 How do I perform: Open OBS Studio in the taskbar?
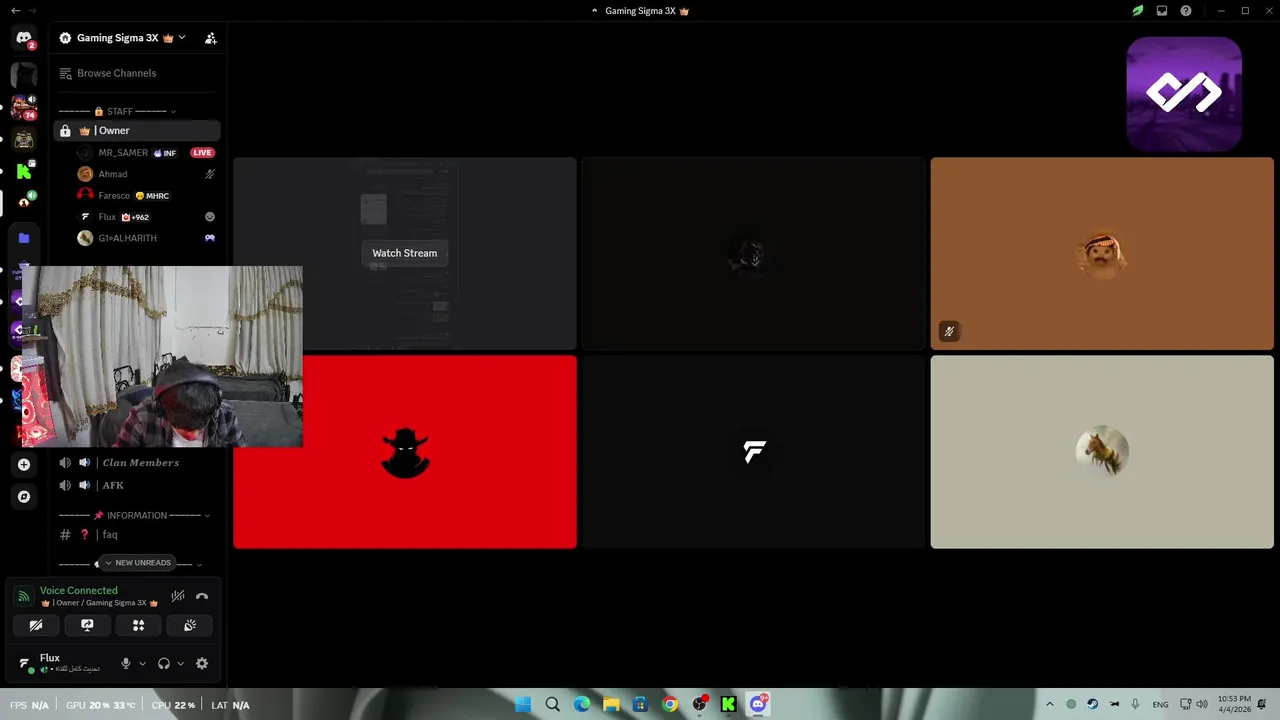pos(699,704)
